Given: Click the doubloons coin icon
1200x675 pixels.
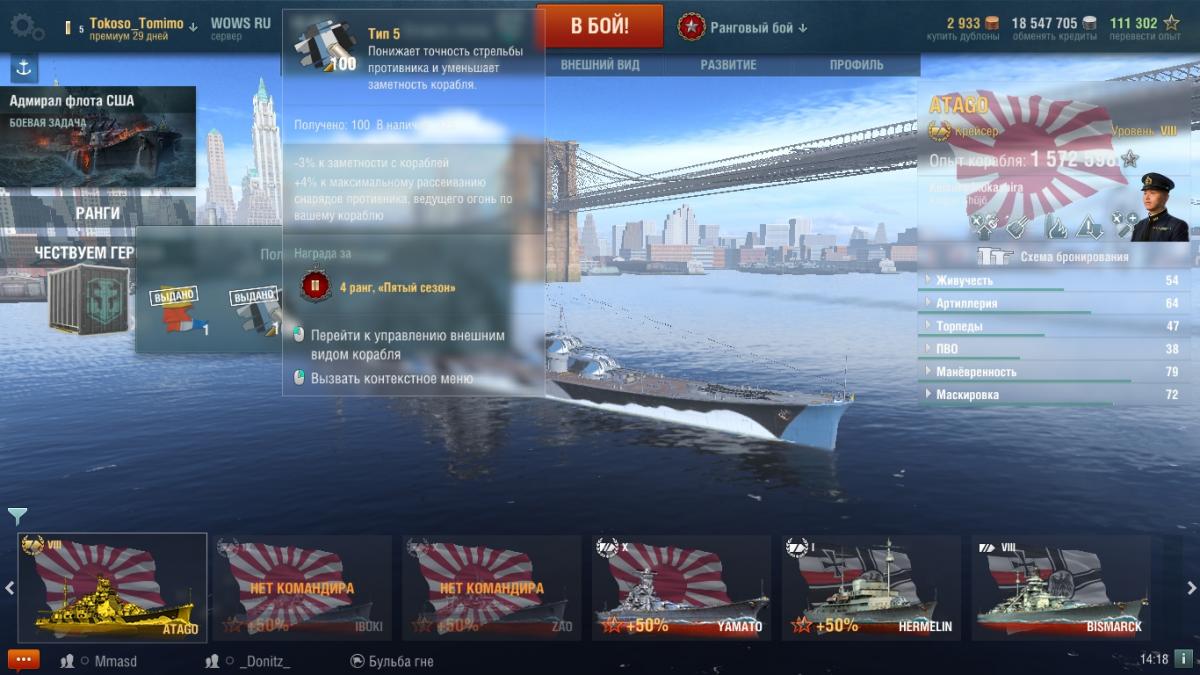Looking at the screenshot, I should coord(992,23).
